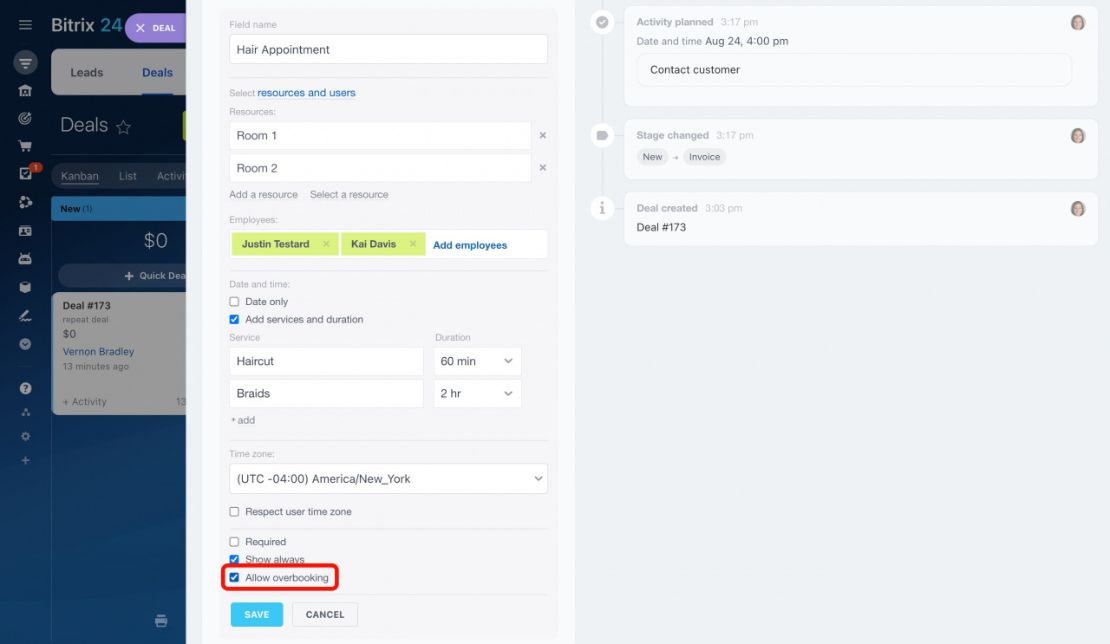Image resolution: width=1110 pixels, height=644 pixels.
Task: Remove Kai Davis from employees
Action: click(x=413, y=243)
